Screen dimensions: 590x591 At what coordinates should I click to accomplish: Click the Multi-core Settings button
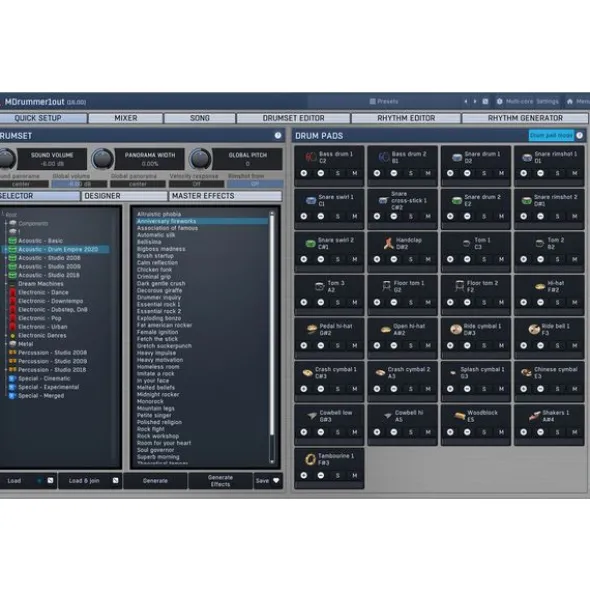click(x=528, y=101)
